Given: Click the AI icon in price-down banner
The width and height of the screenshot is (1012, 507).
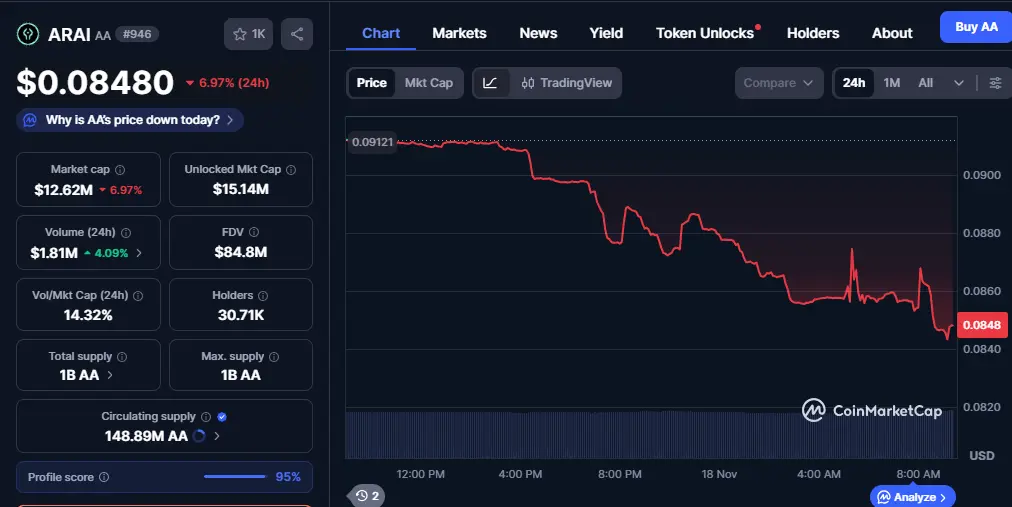Looking at the screenshot, I should [x=30, y=120].
